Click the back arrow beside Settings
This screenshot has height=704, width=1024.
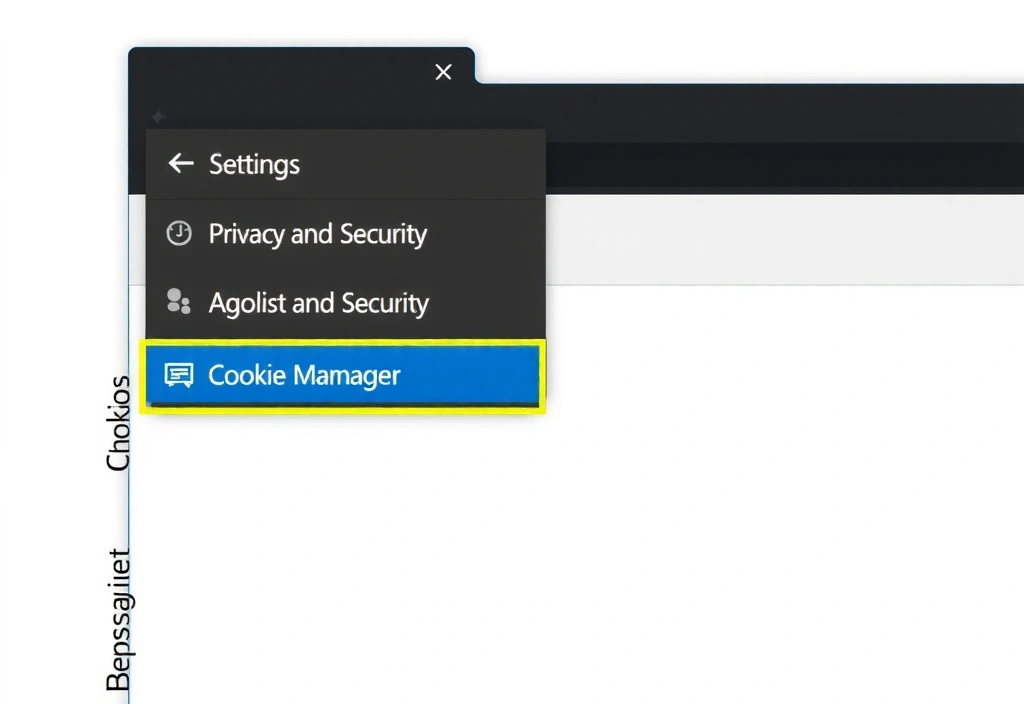[180, 164]
